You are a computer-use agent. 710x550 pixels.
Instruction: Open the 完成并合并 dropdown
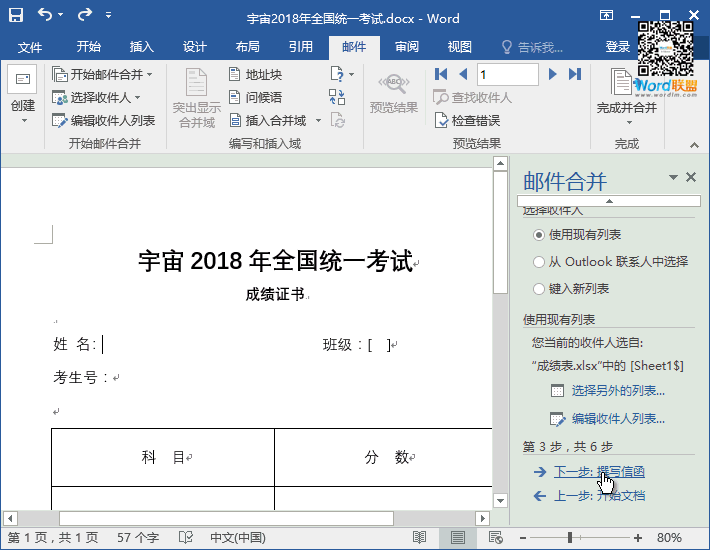pos(627,97)
